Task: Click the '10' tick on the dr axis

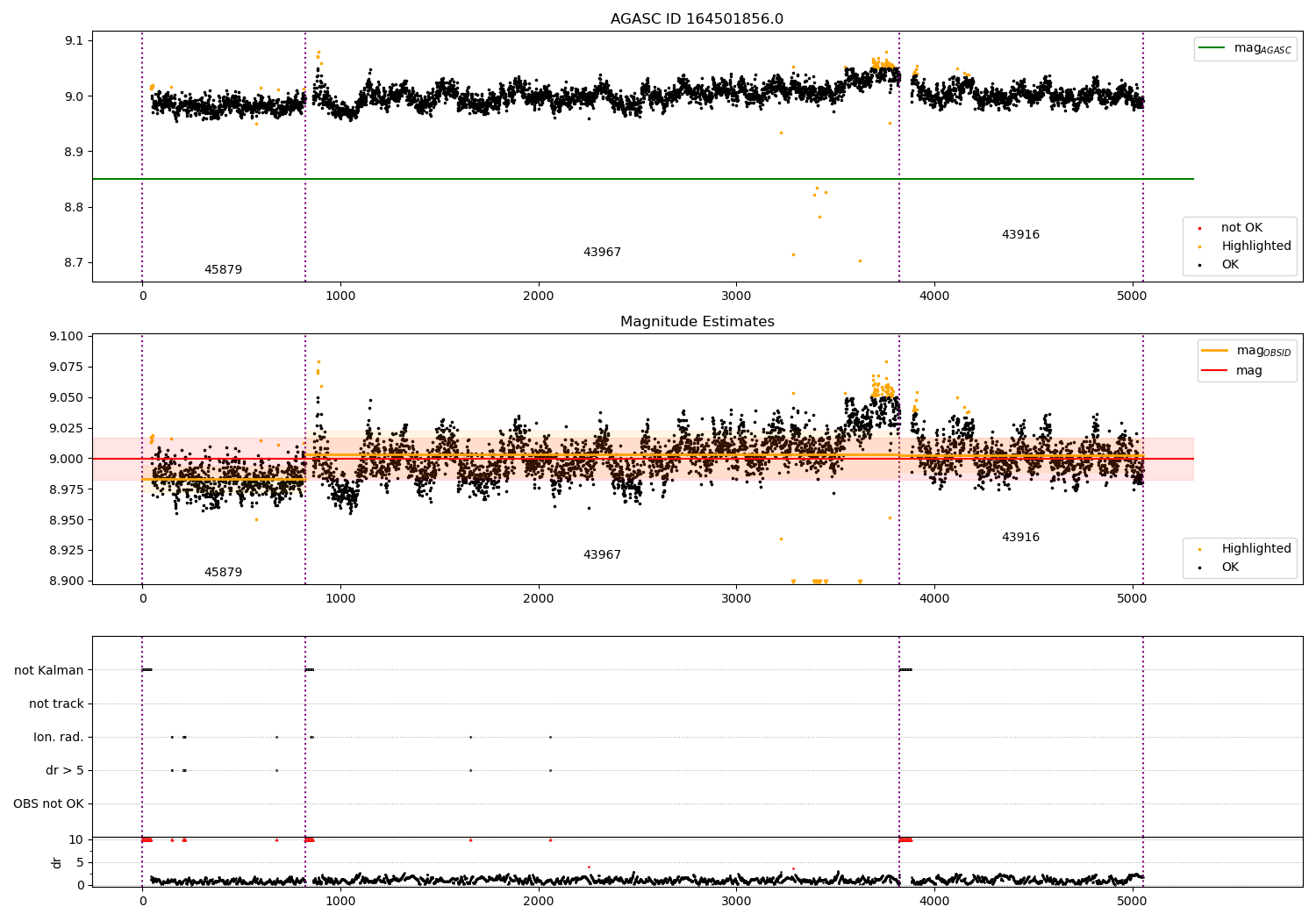Action: click(x=76, y=840)
